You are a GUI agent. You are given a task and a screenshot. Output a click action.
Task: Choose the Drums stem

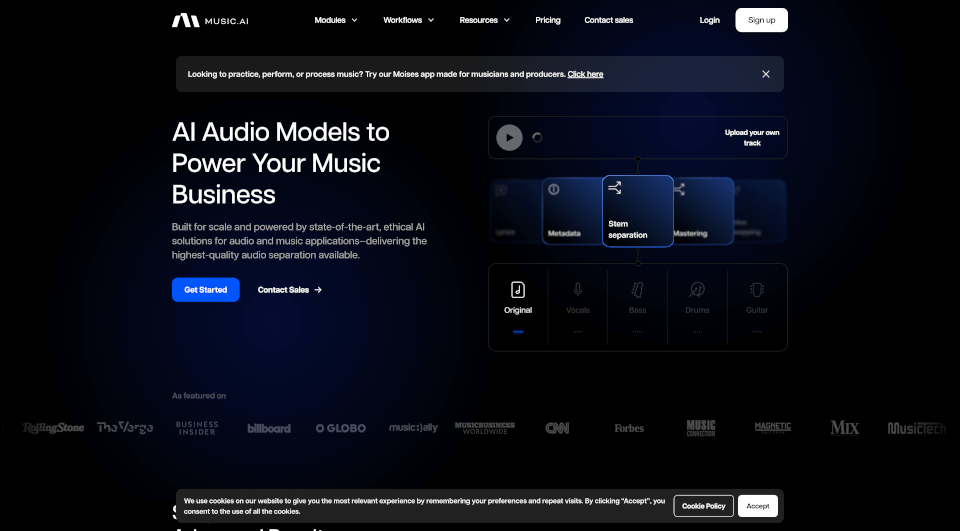pos(697,307)
